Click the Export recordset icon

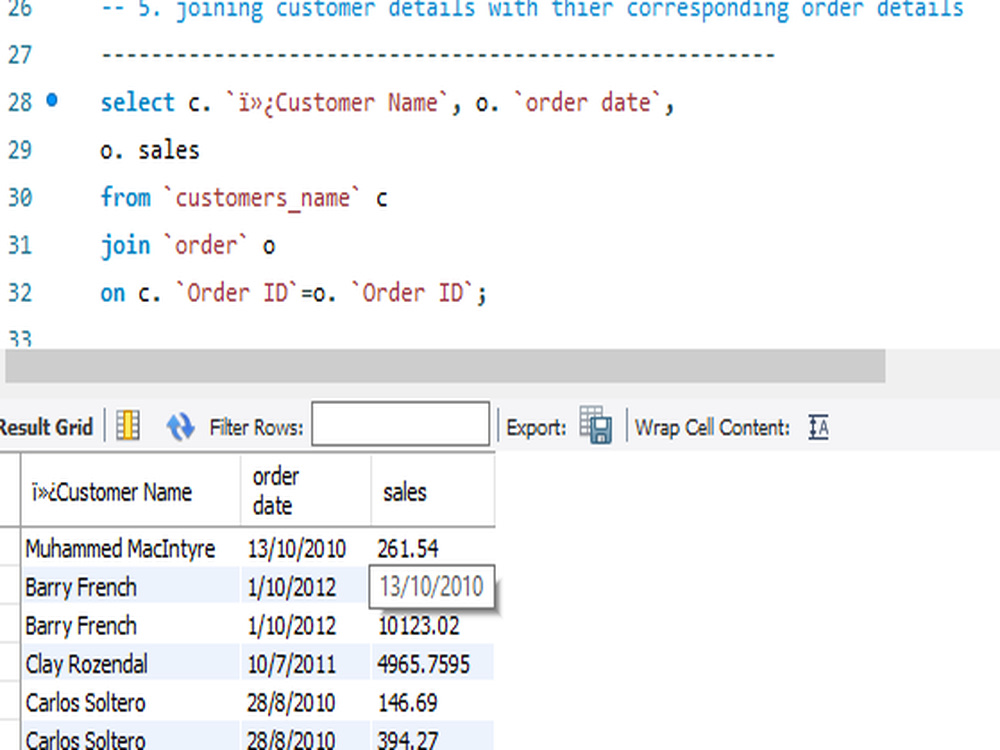(x=596, y=425)
